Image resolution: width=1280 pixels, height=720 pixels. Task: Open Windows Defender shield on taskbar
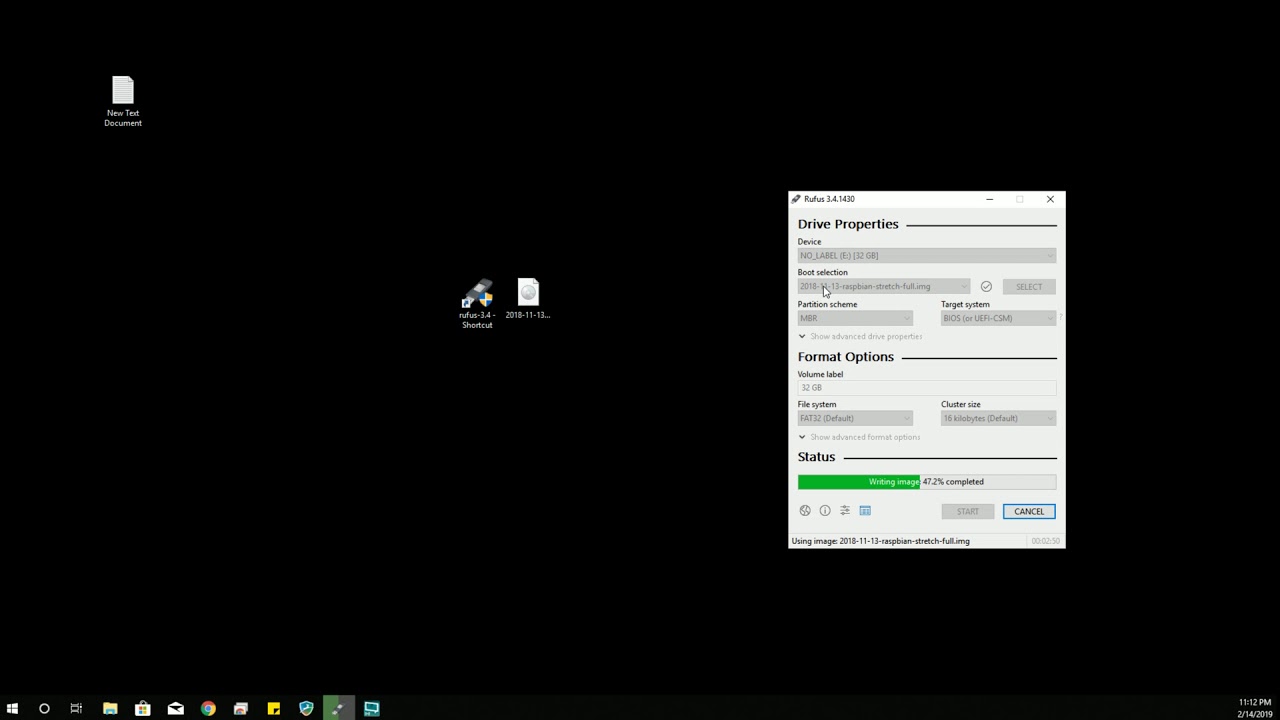306,708
